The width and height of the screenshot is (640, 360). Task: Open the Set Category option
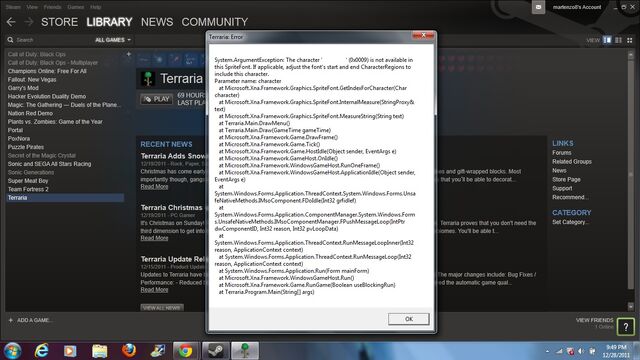(570, 222)
